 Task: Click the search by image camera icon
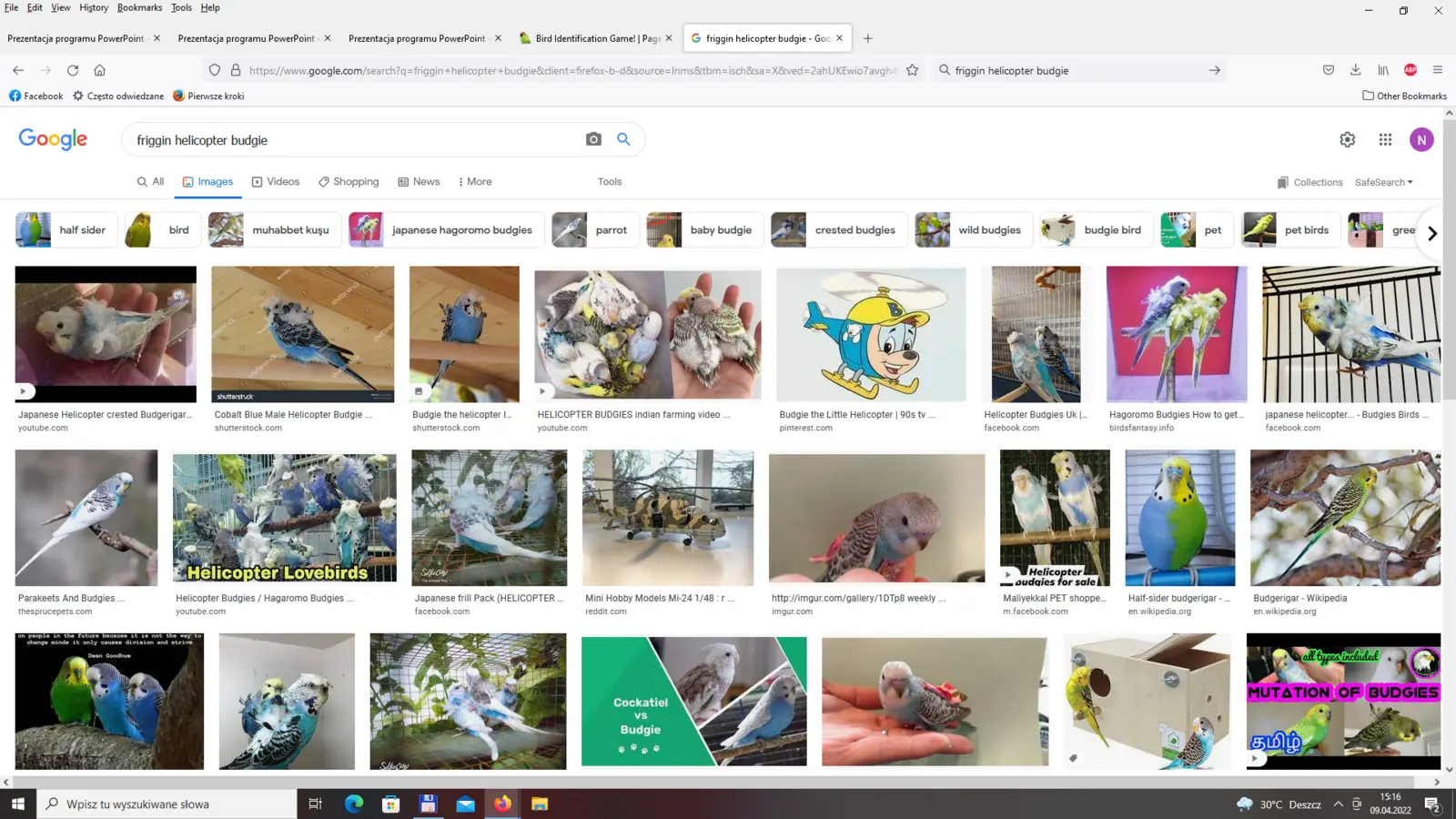pos(593,139)
